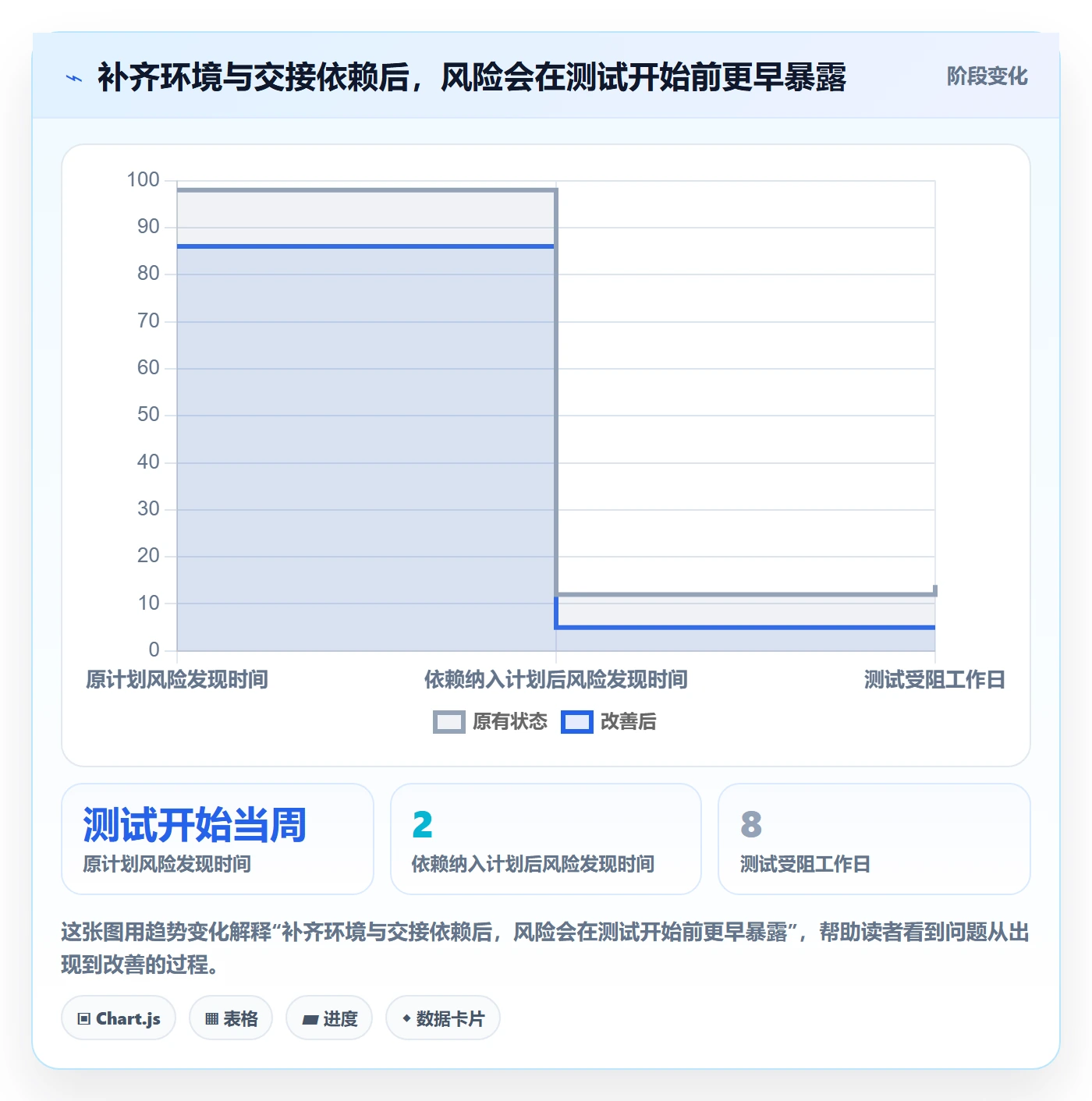Click the x-axis label 原计划风险发现时间
Viewport: 1092px width, 1101px height.
(x=177, y=680)
